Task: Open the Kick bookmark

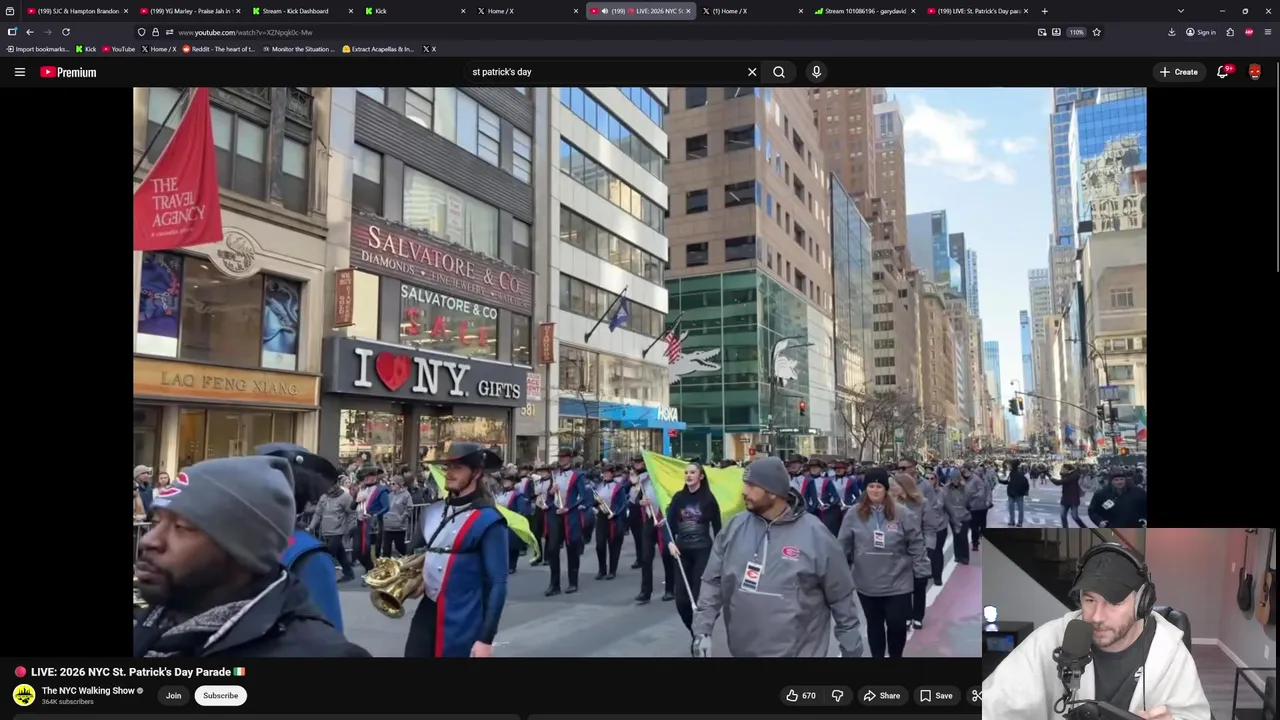Action: point(86,49)
